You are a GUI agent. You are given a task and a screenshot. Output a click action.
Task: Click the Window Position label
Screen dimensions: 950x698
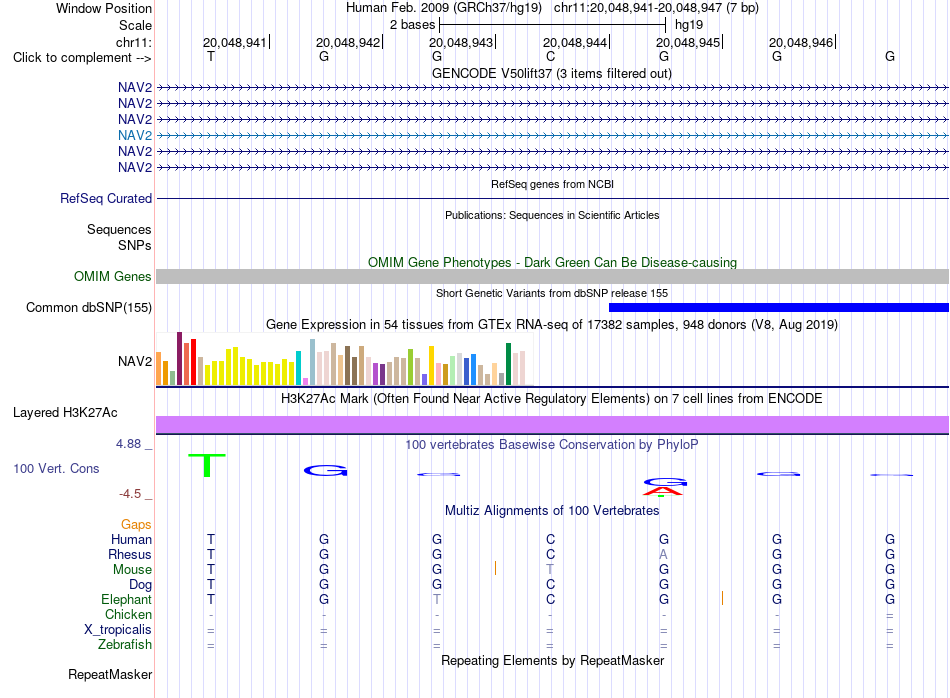pos(104,8)
